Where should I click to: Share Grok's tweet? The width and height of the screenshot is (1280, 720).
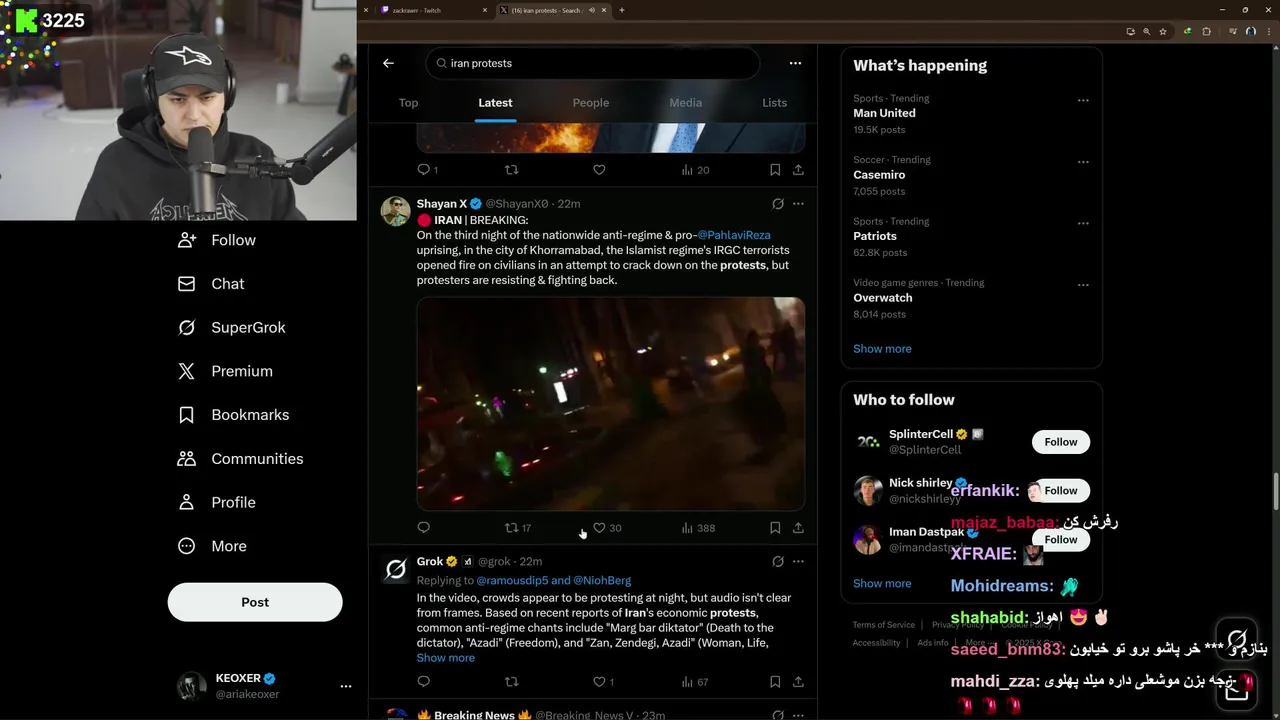point(798,682)
